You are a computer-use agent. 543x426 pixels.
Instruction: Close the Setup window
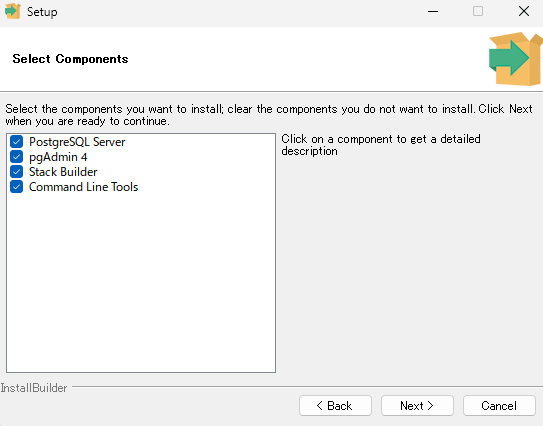[x=524, y=11]
